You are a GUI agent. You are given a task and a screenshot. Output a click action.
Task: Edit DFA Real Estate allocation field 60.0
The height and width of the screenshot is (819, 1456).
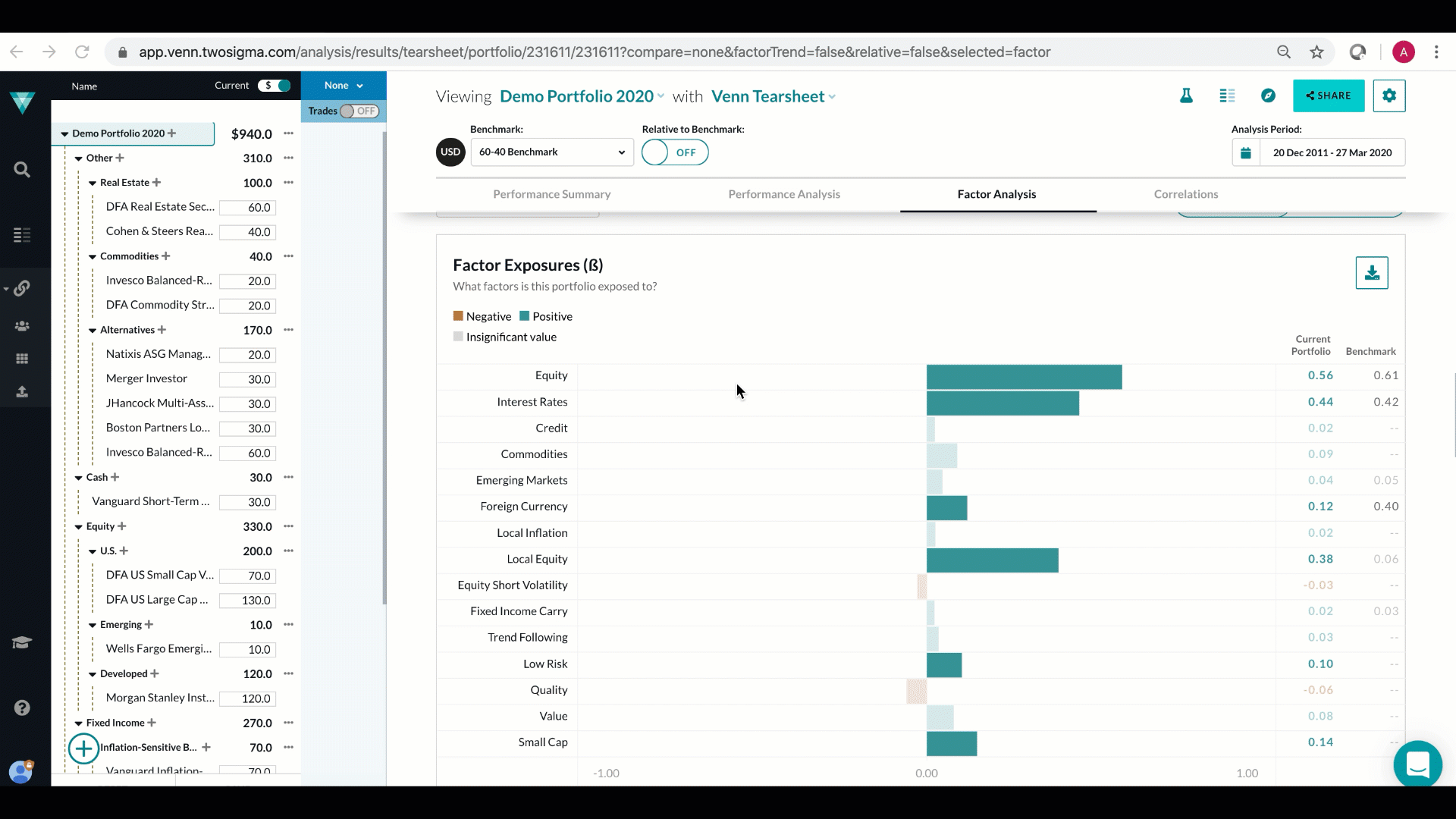pyautogui.click(x=248, y=207)
